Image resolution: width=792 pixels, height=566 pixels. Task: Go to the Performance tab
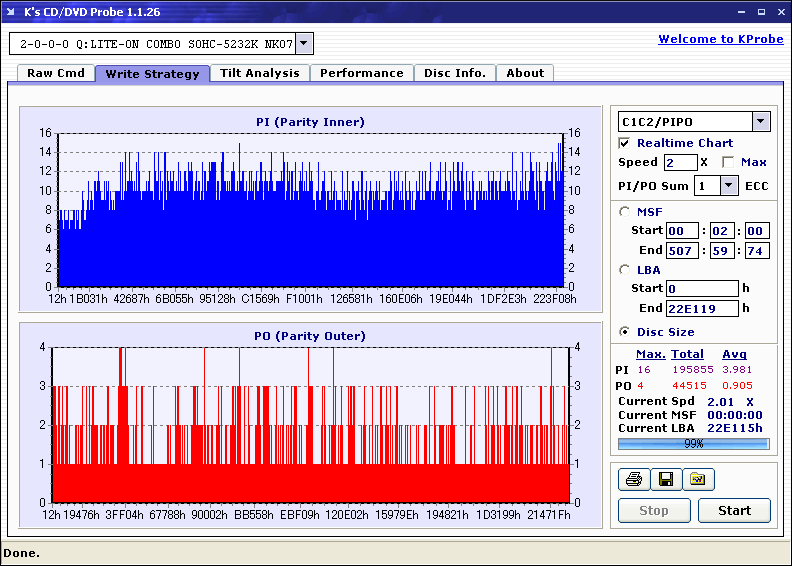pos(361,73)
